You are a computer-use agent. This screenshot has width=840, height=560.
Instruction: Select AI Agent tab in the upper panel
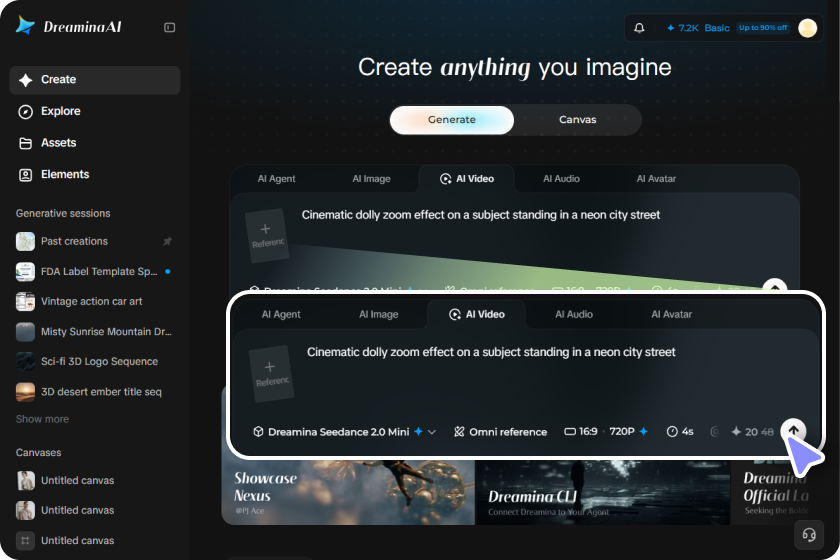tap(276, 179)
